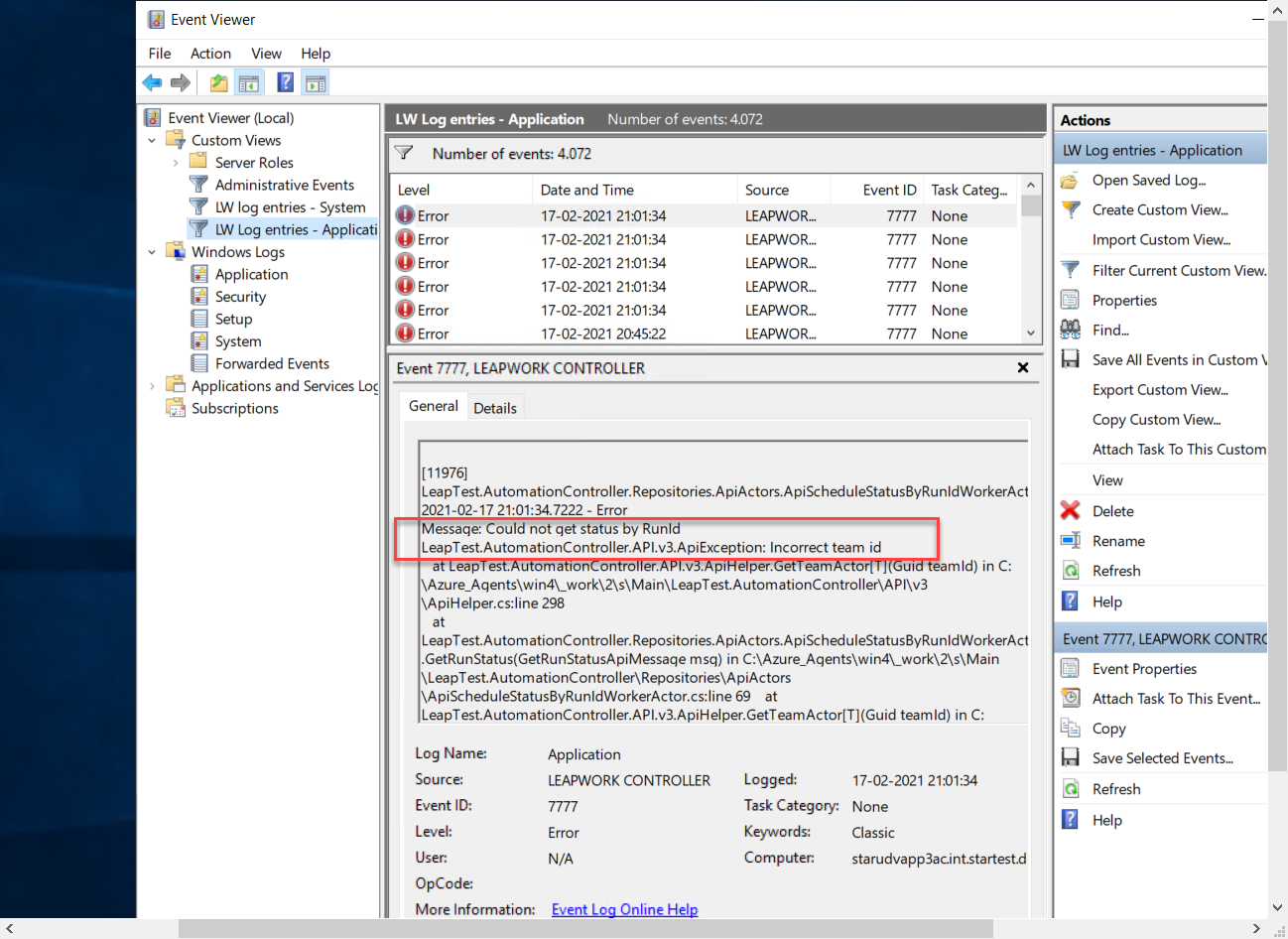Image resolution: width=1288 pixels, height=939 pixels.
Task: Click event list scrollbar down arrow
Action: point(1031,334)
